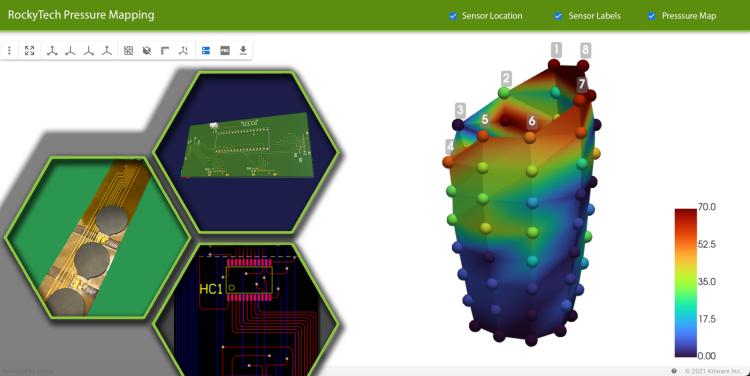Click the blue server panel icon
Image resolution: width=750 pixels, height=376 pixels.
pyautogui.click(x=206, y=51)
